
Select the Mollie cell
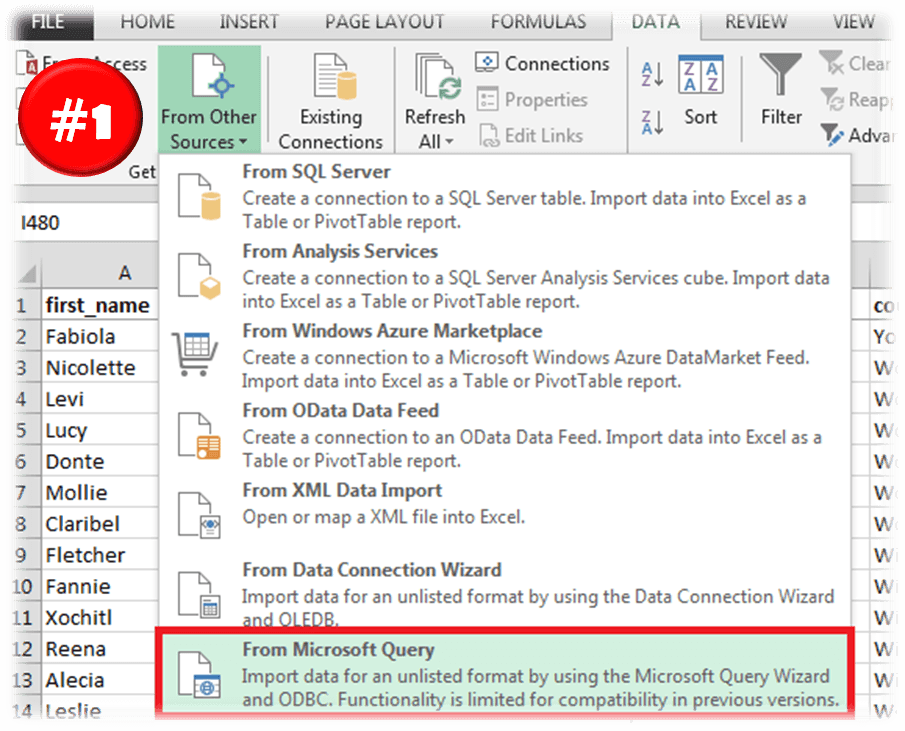(x=100, y=493)
